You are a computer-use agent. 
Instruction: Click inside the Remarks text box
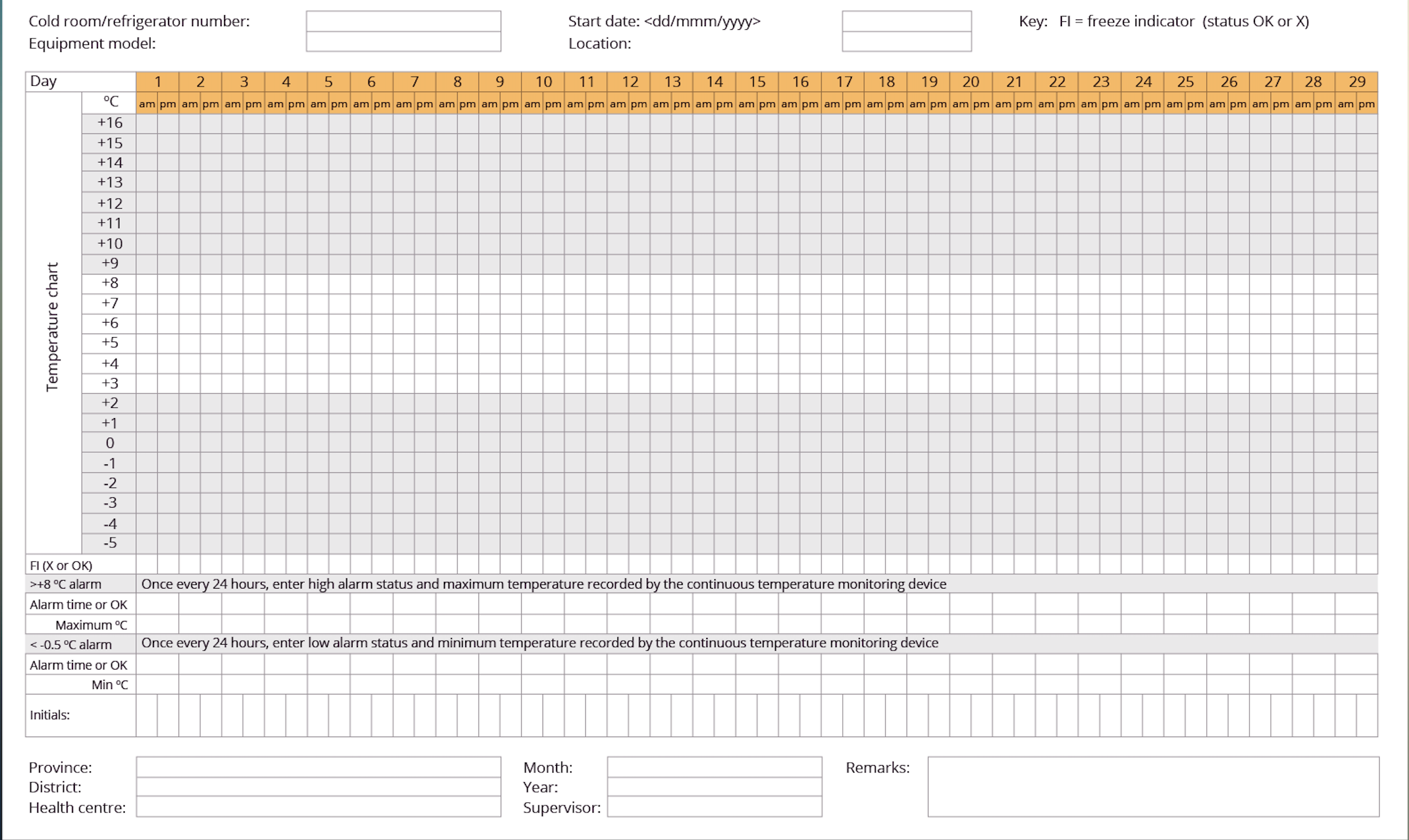pos(1153,787)
